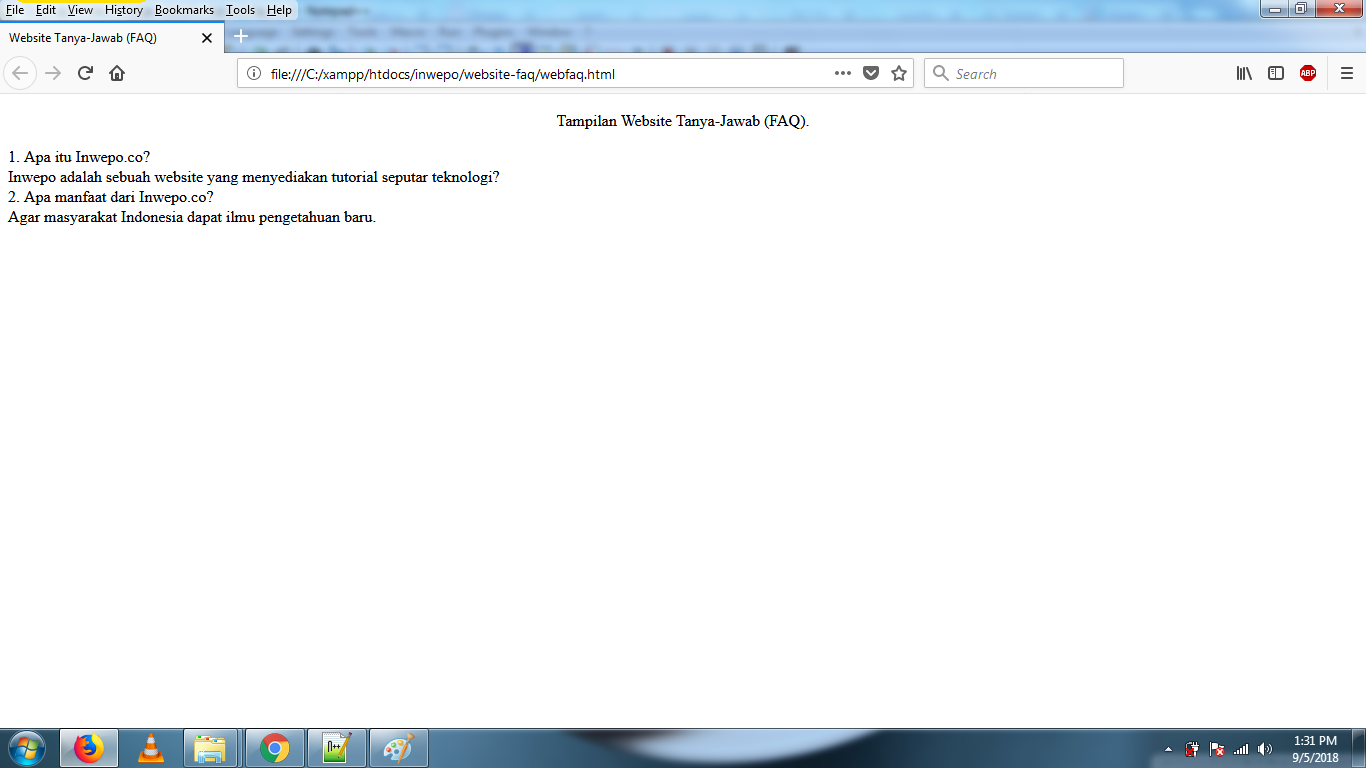The image size is (1366, 768).
Task: Open the File menu
Action: 15,10
